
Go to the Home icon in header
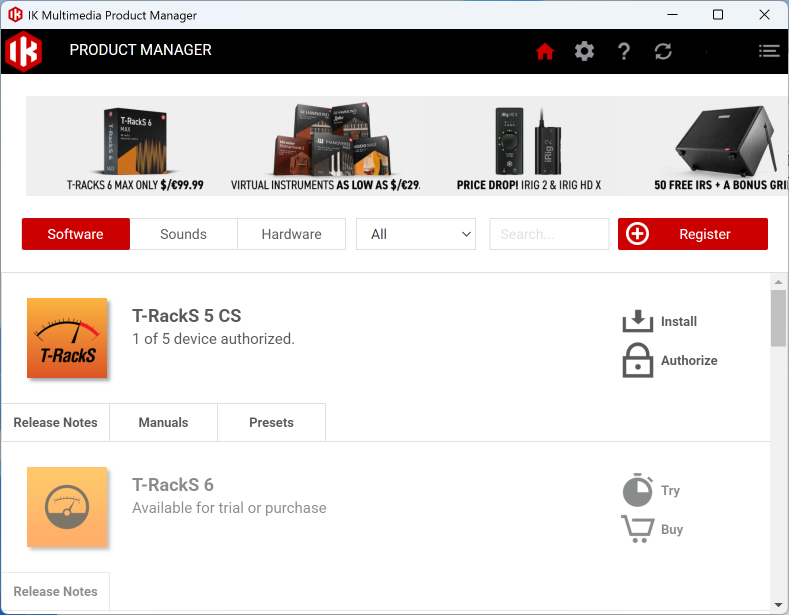click(544, 51)
